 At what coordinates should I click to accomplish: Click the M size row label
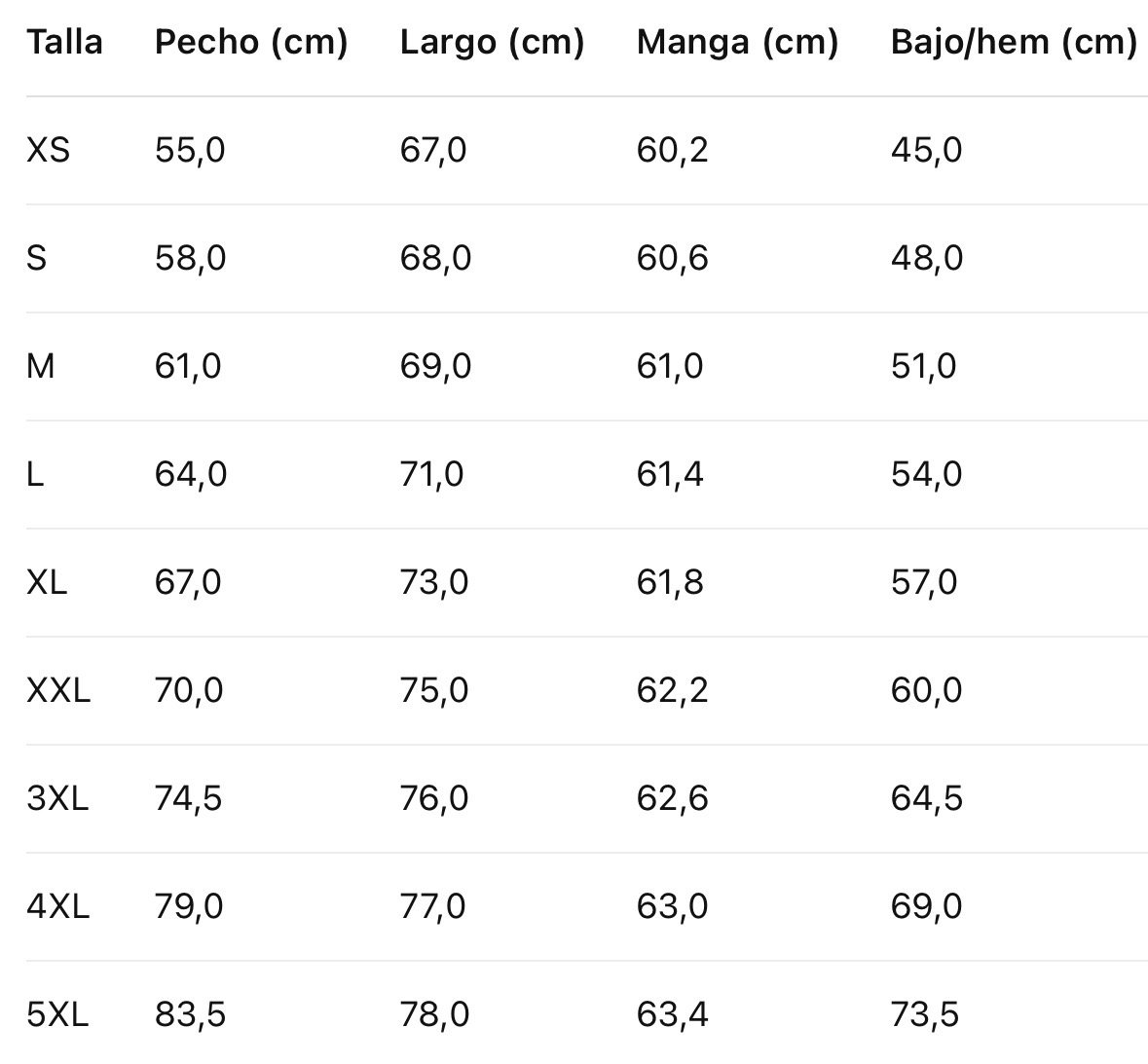tap(41, 366)
